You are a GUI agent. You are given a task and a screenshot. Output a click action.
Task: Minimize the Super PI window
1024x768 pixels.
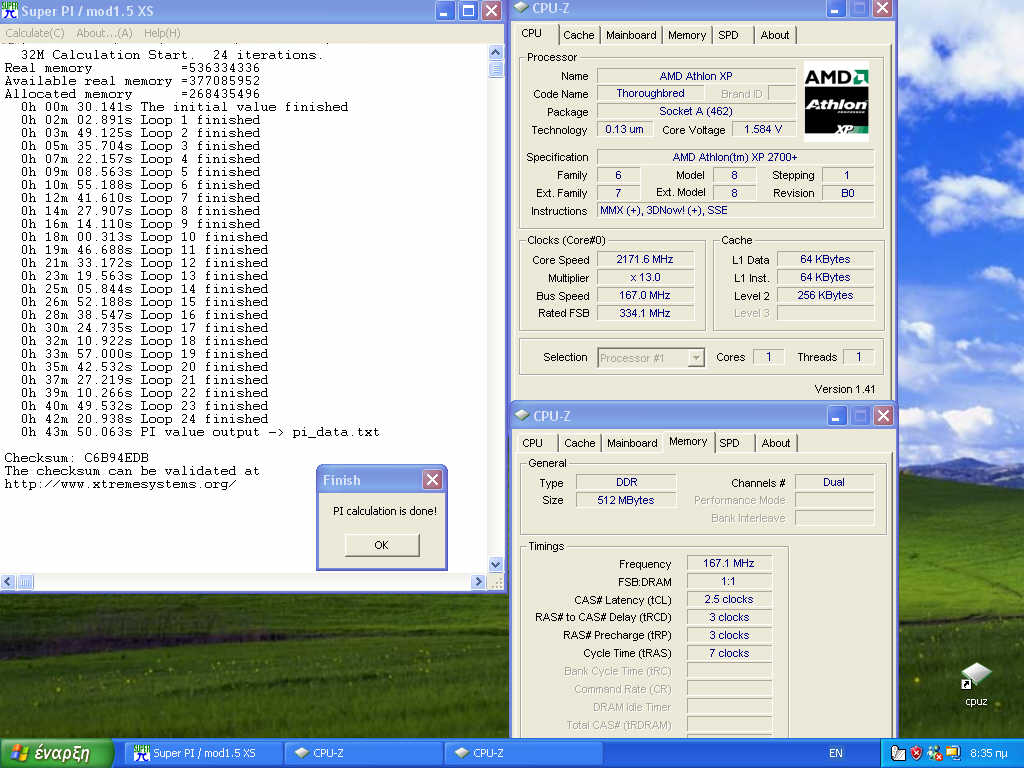point(445,10)
